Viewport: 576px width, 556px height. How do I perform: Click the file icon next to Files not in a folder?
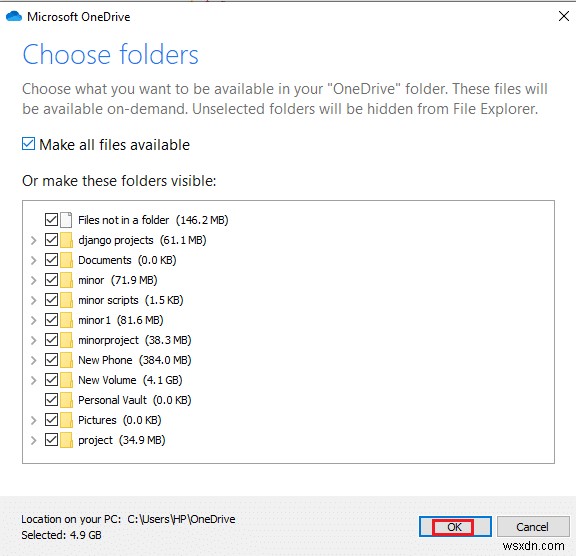point(66,220)
